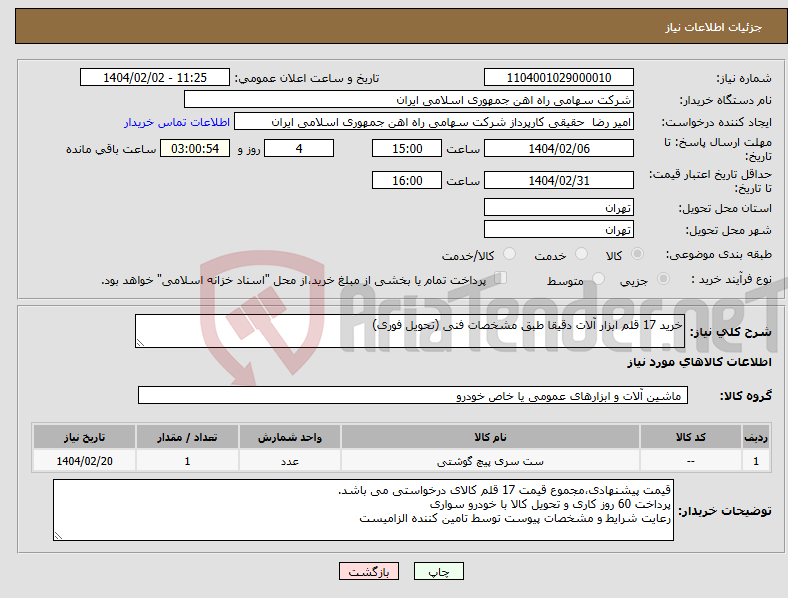The width and height of the screenshot is (788, 598).
Task: Click resize handle of buyer notes textarea
Action: point(58,536)
